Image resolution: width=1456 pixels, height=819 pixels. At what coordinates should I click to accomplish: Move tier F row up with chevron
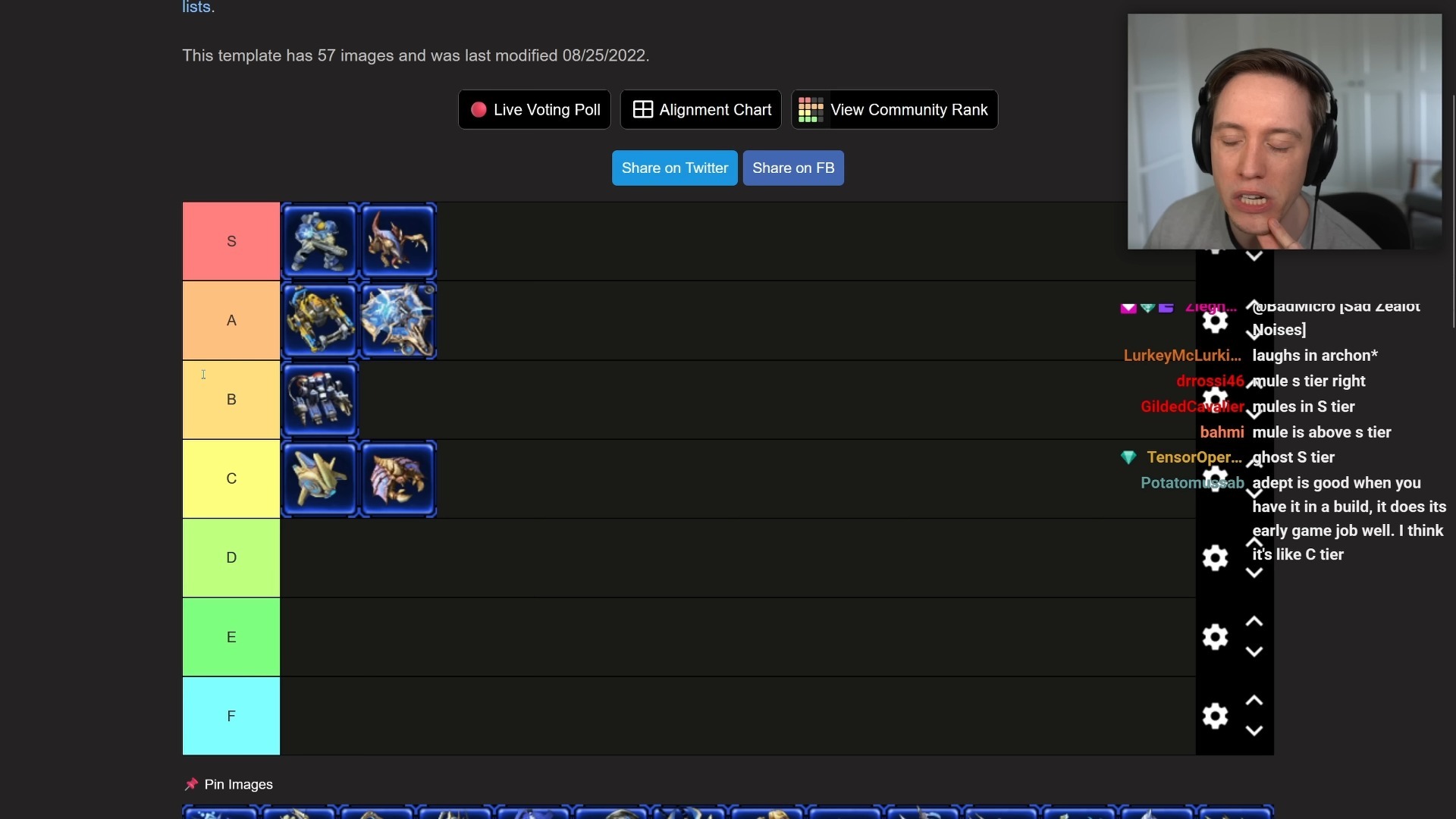click(1254, 701)
